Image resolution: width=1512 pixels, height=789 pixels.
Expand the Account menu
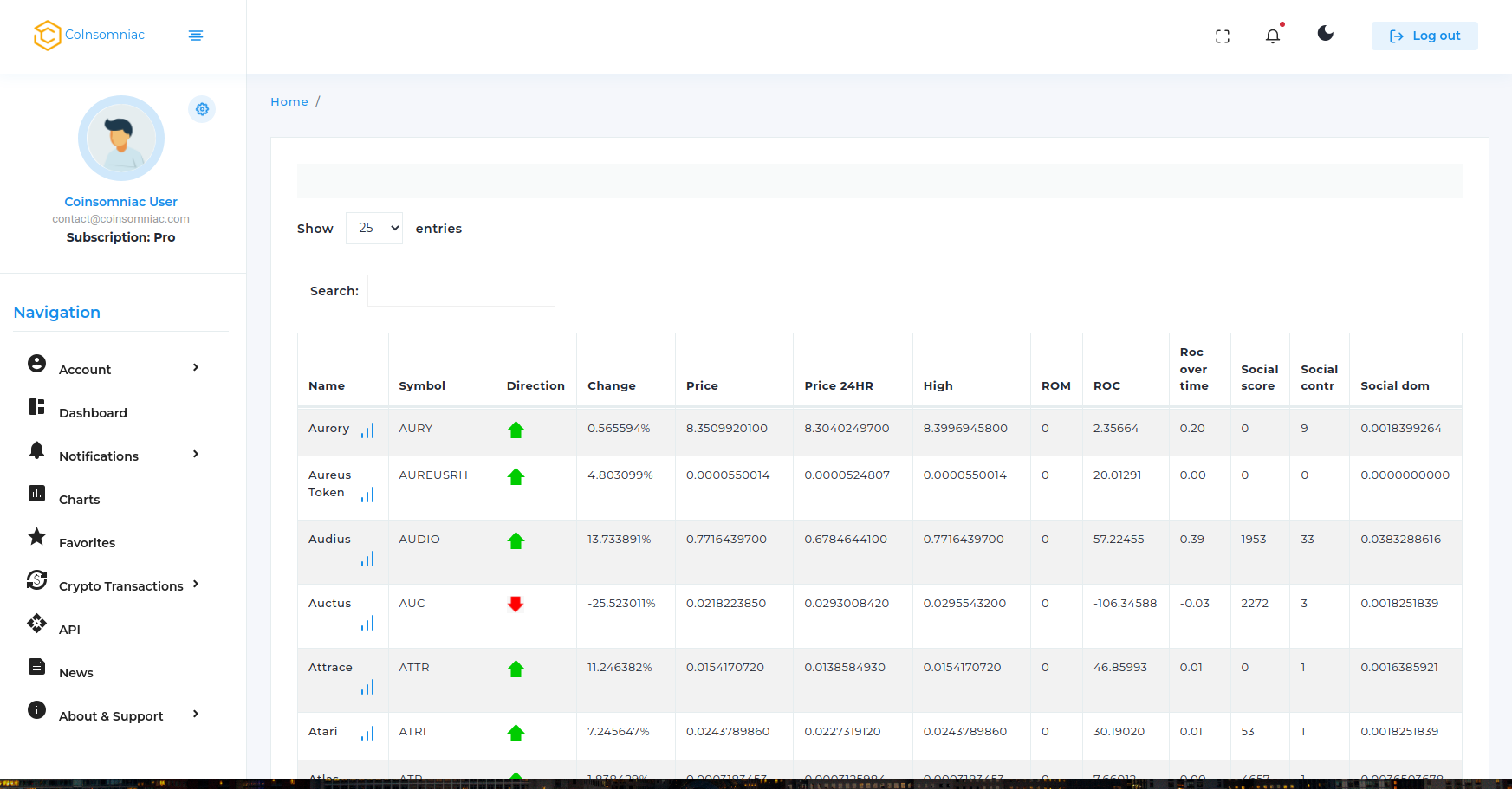coord(114,369)
